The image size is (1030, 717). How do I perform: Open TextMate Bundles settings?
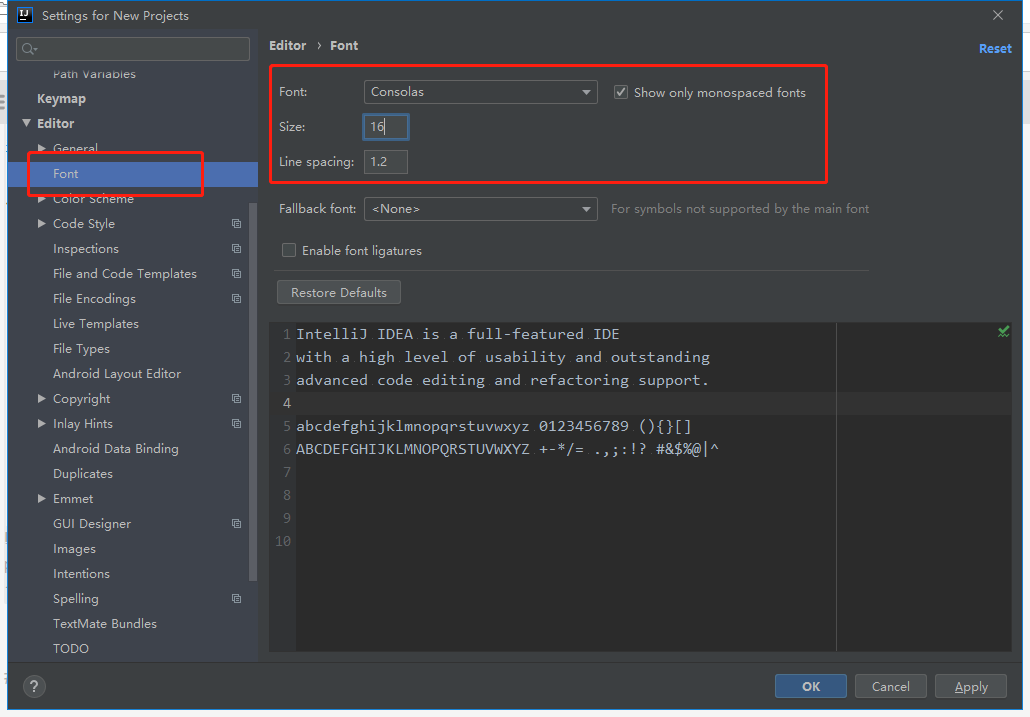click(105, 624)
